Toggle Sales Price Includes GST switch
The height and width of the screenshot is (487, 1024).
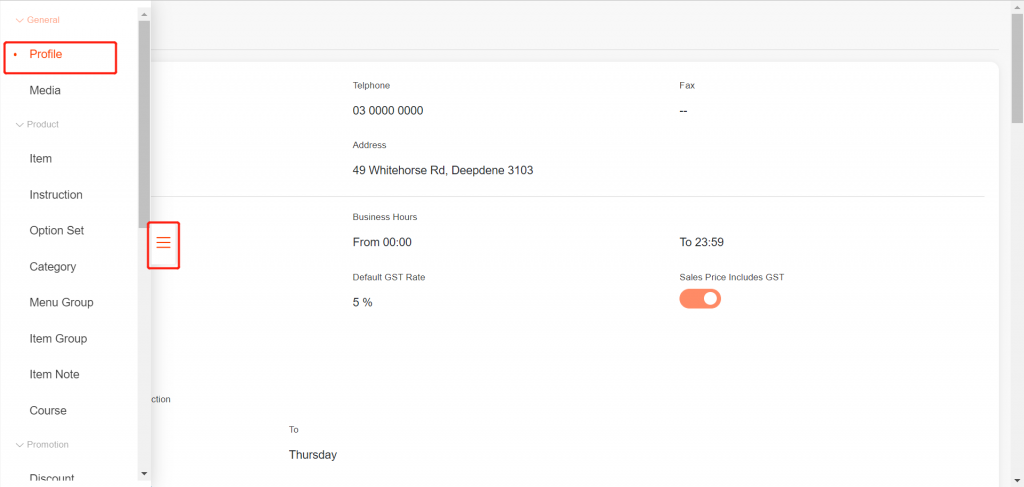700,298
